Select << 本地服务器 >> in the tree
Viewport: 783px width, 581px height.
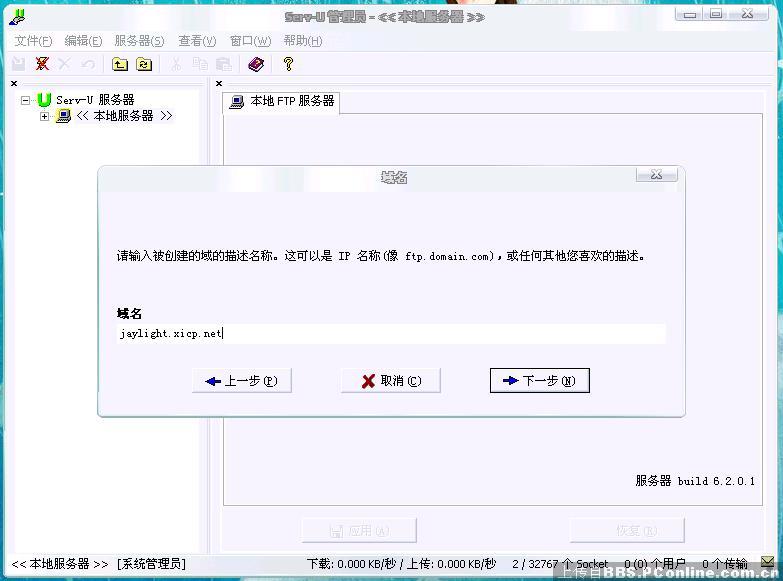(x=124, y=116)
